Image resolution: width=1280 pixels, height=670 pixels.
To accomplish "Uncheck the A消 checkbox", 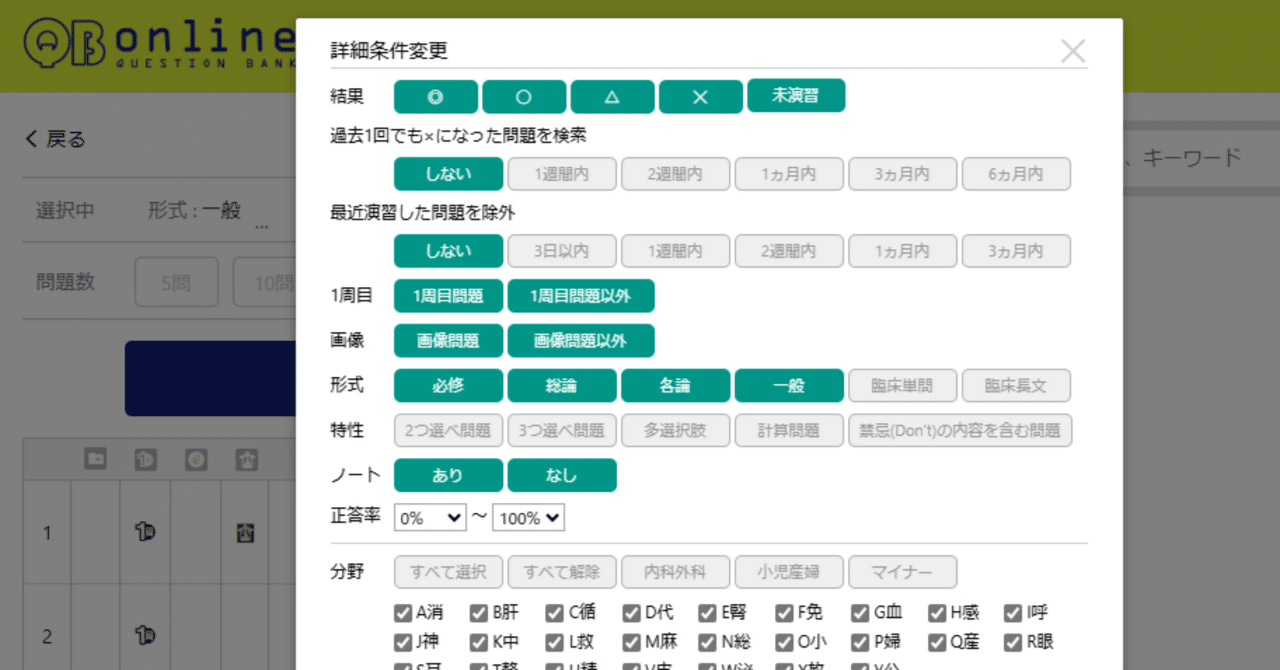I will tap(403, 613).
